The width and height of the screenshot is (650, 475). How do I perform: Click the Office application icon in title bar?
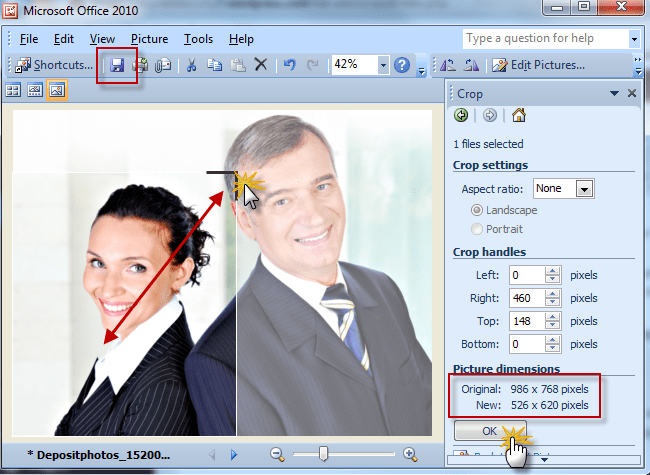click(x=10, y=10)
